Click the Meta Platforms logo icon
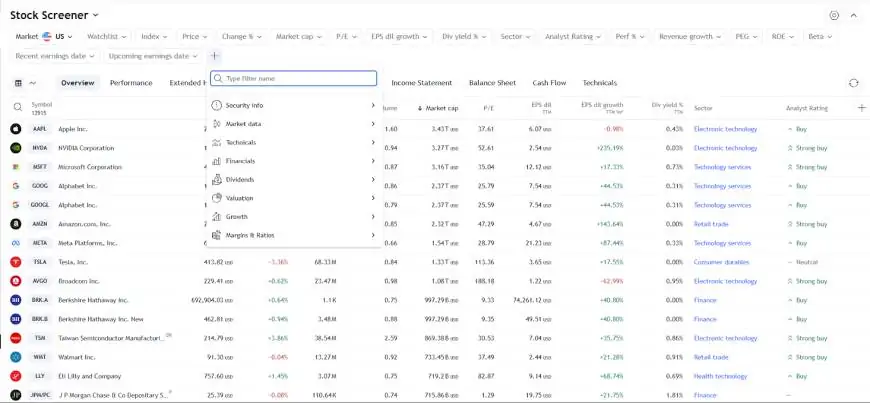870x403 pixels. pyautogui.click(x=16, y=243)
